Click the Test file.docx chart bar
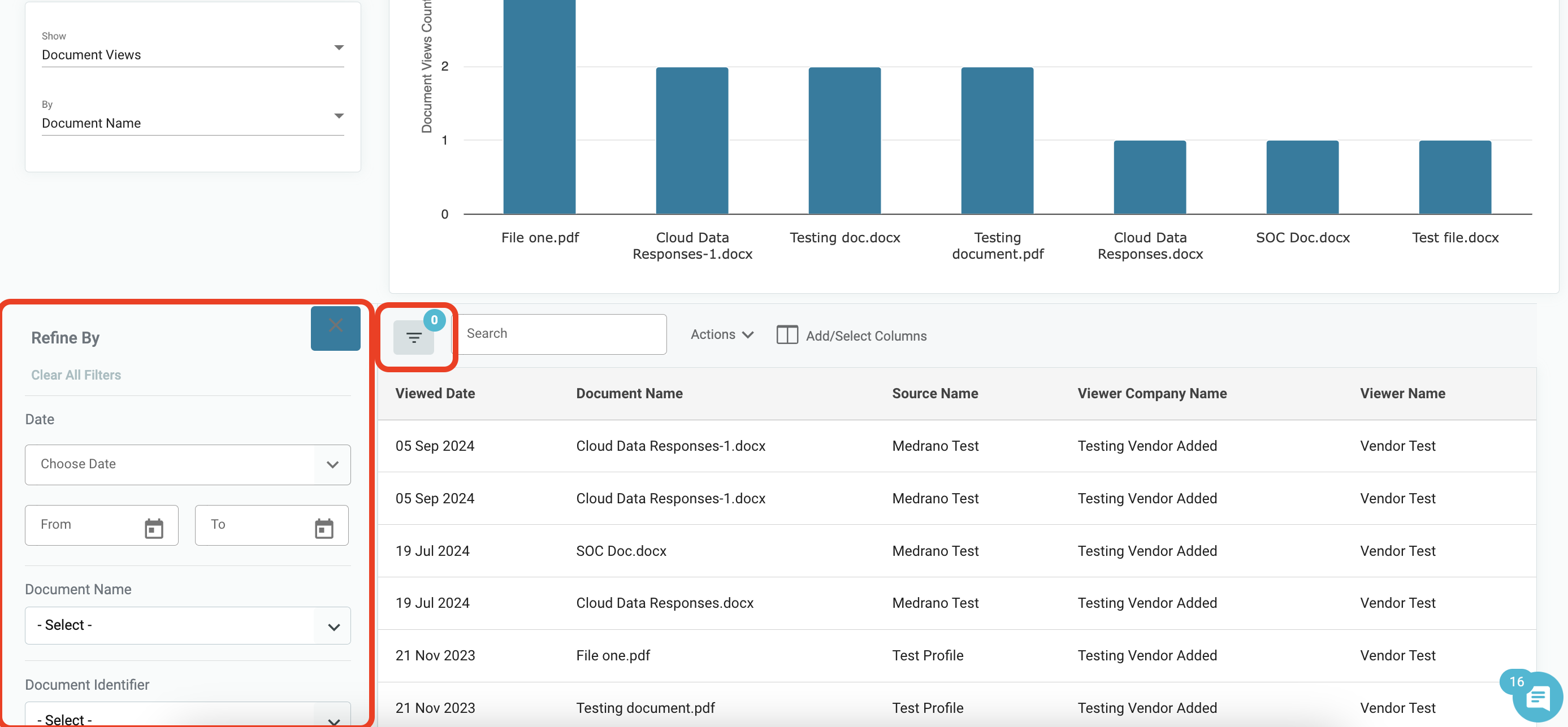1568x727 pixels. 1456,177
